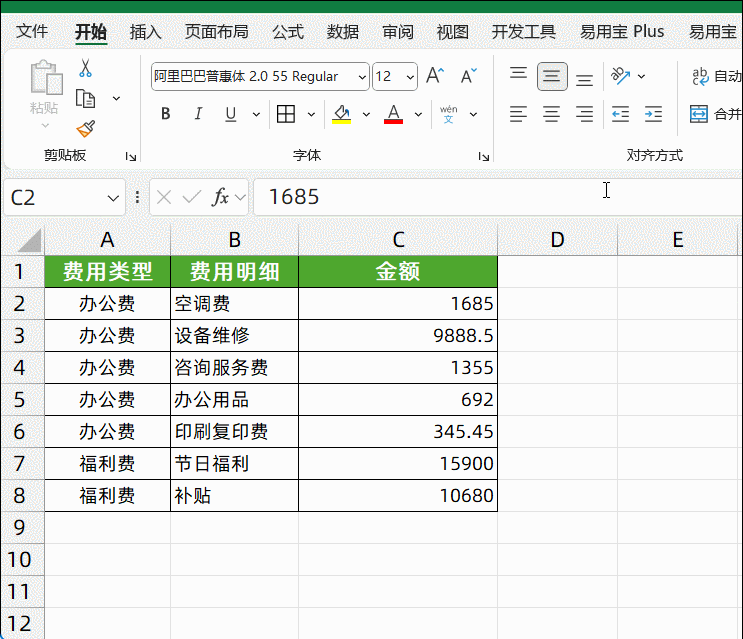This screenshot has width=743, height=639.
Task: Apply borders with the border icon
Action: tap(286, 114)
